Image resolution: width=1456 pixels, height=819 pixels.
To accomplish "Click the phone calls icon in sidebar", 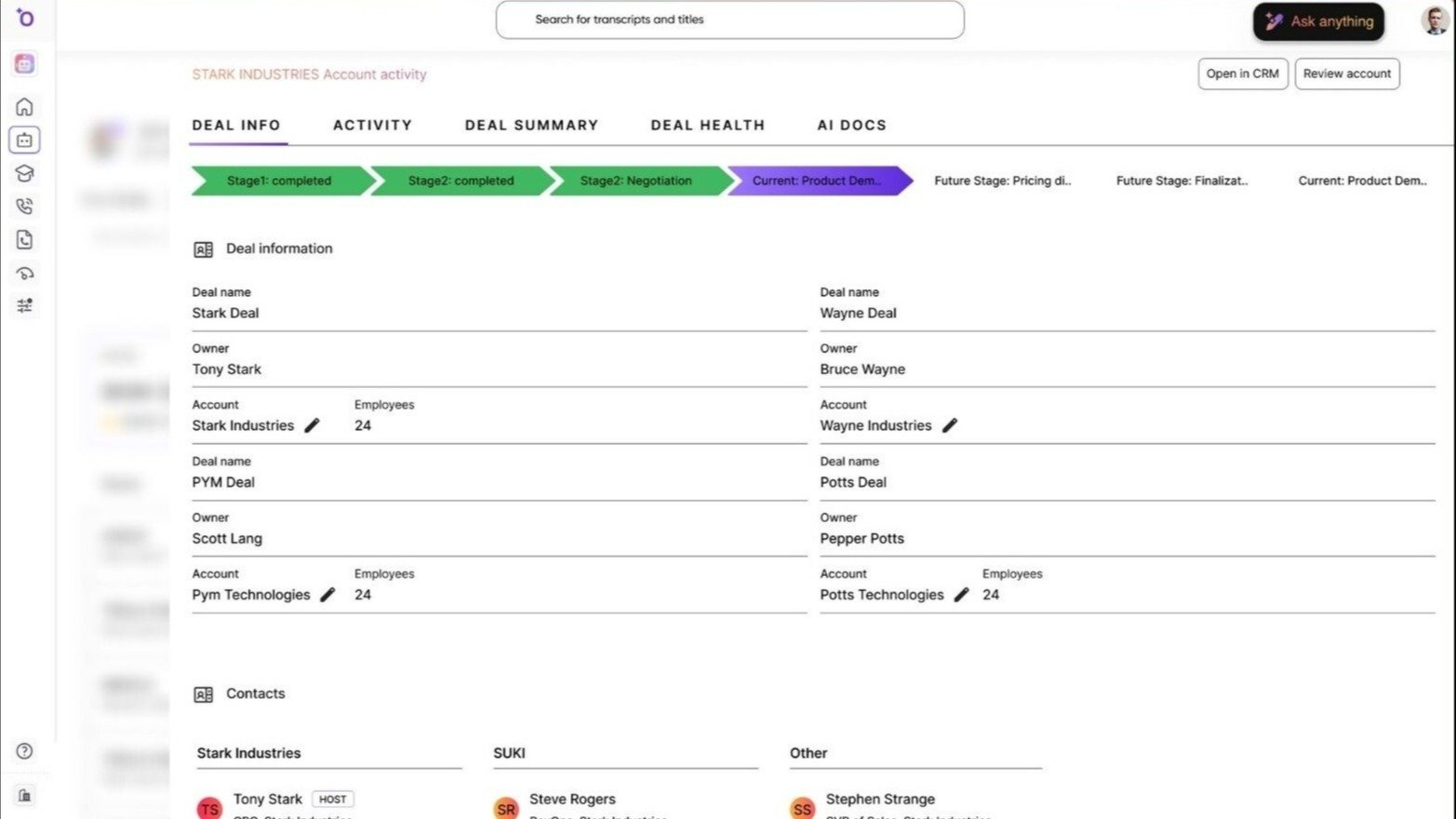I will pyautogui.click(x=25, y=207).
